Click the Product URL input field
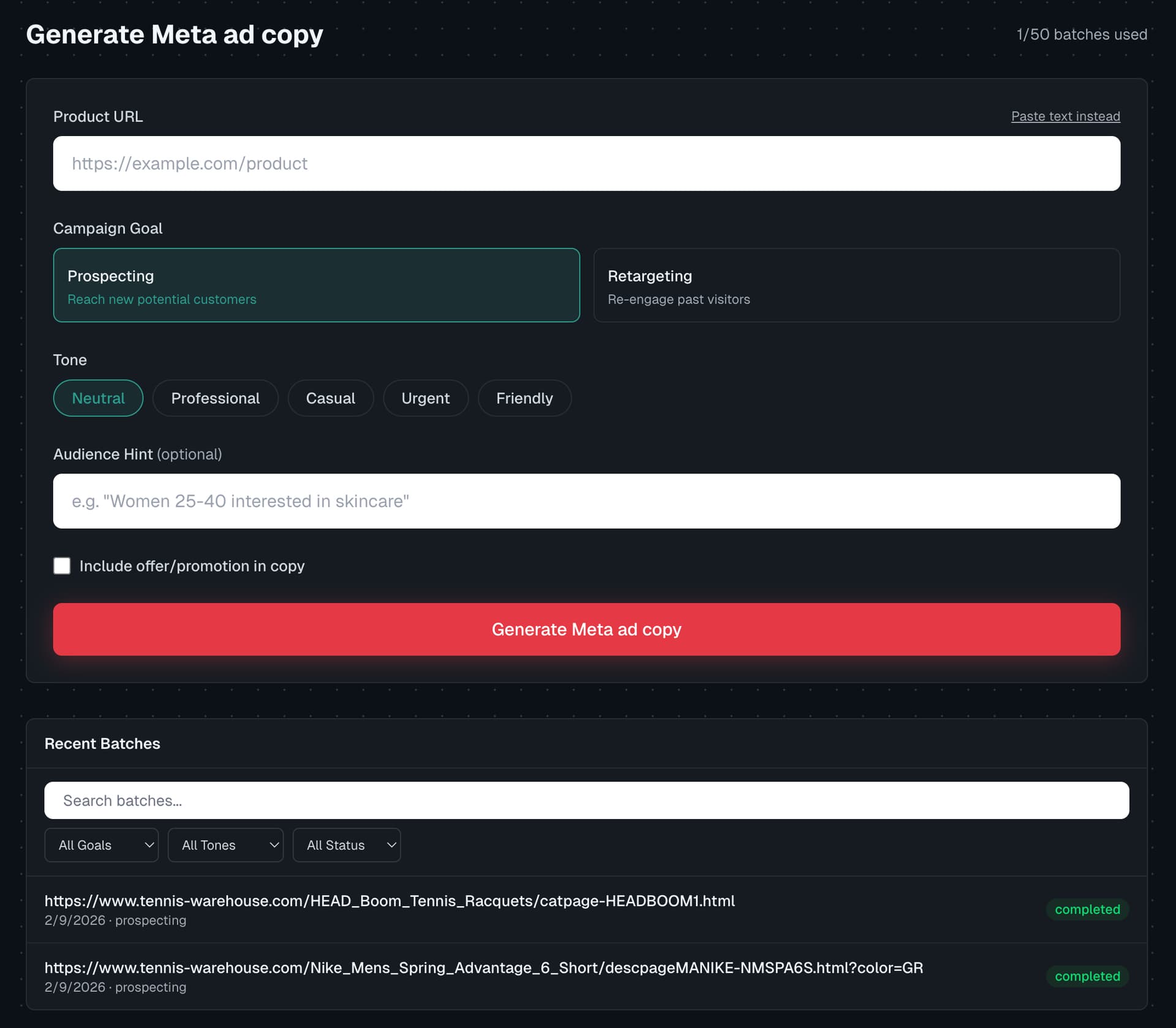Viewport: 1176px width, 1028px height. point(587,163)
